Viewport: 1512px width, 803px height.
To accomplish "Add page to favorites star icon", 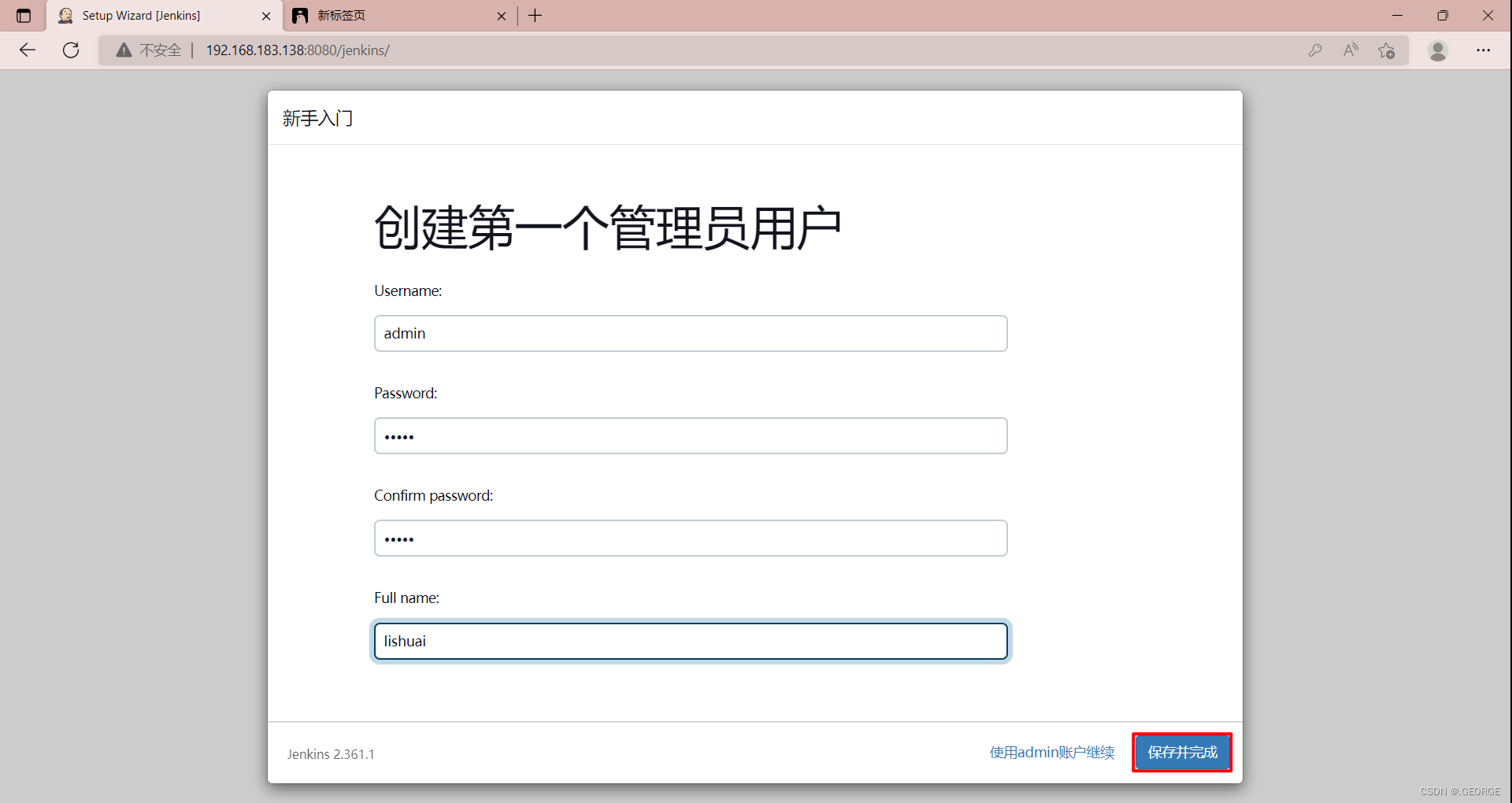I will tap(1387, 50).
